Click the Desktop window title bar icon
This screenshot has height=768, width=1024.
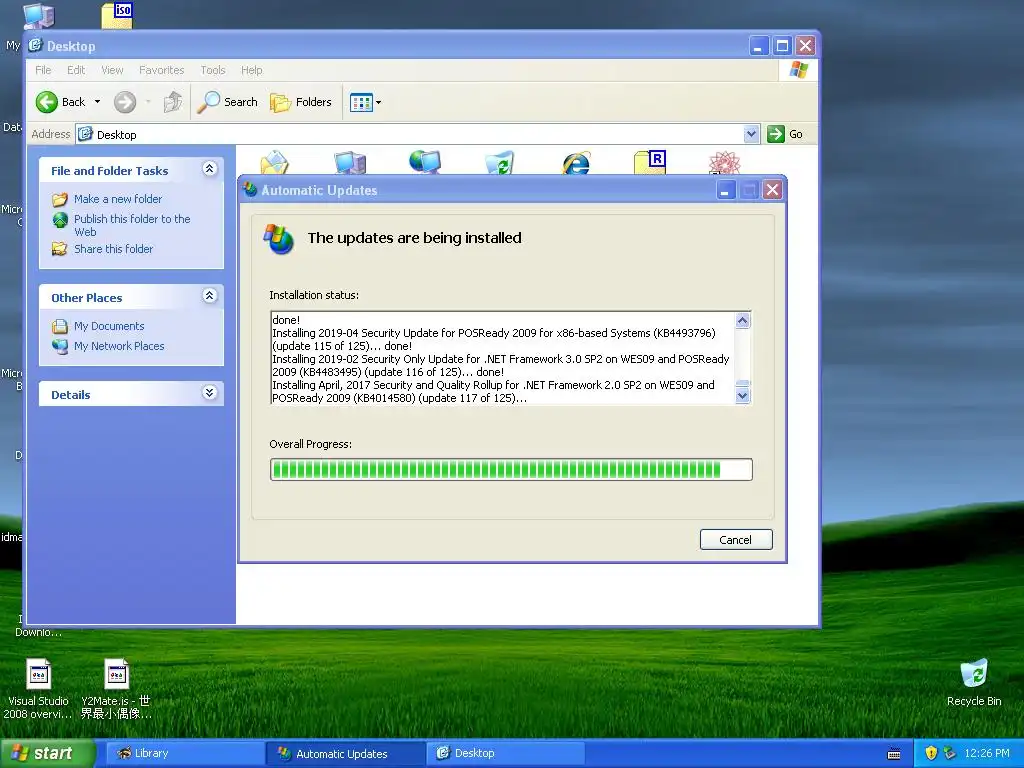[36, 45]
